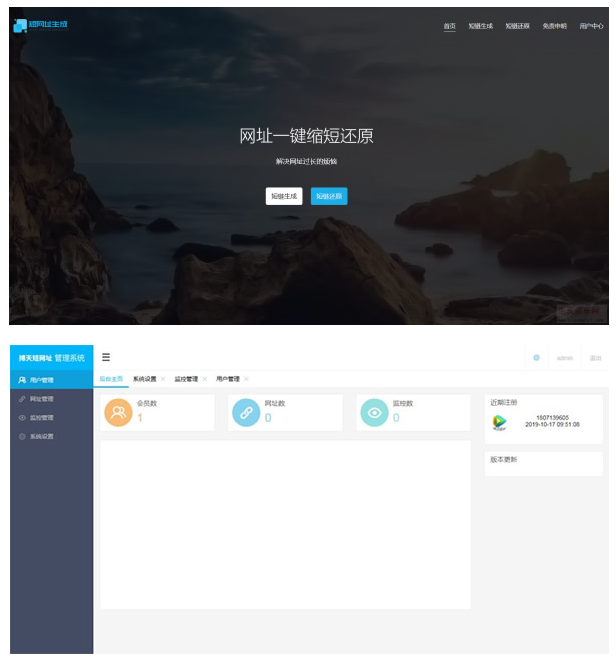Screen dimensions: 616x661
Task: Open 监控管理 in the sidebar
Action: tap(42, 418)
